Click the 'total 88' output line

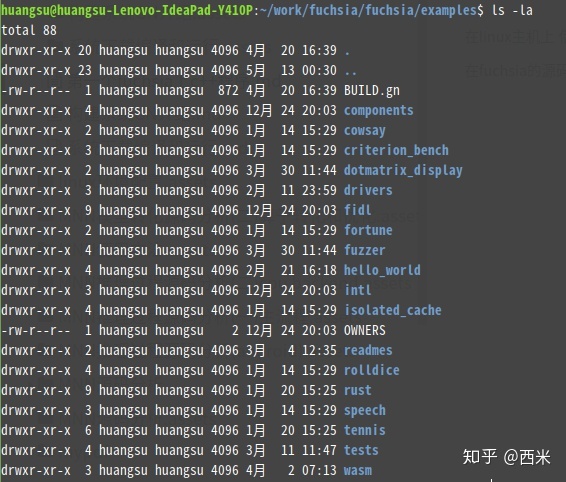[x=29, y=30]
